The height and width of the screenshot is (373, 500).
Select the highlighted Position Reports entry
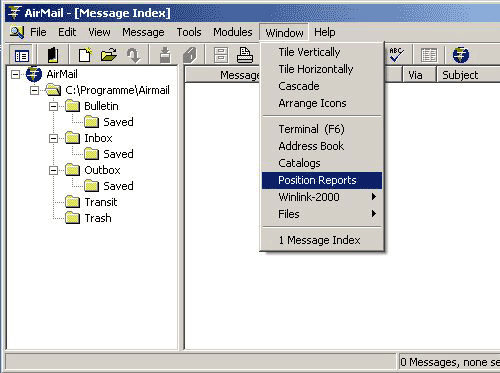pos(322,180)
